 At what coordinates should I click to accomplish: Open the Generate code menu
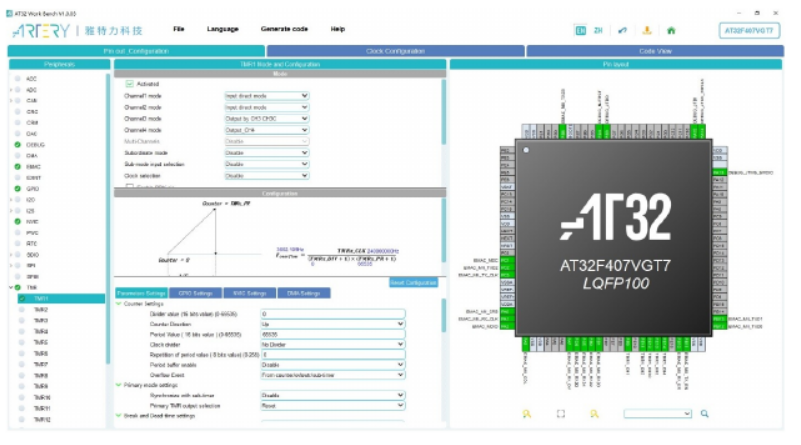[284, 29]
